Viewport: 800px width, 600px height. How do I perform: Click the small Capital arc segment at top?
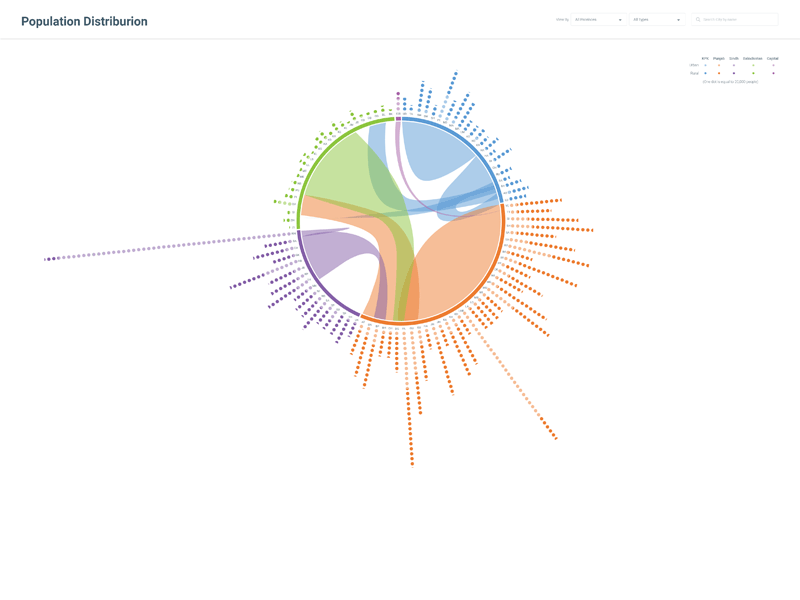pyautogui.click(x=398, y=119)
